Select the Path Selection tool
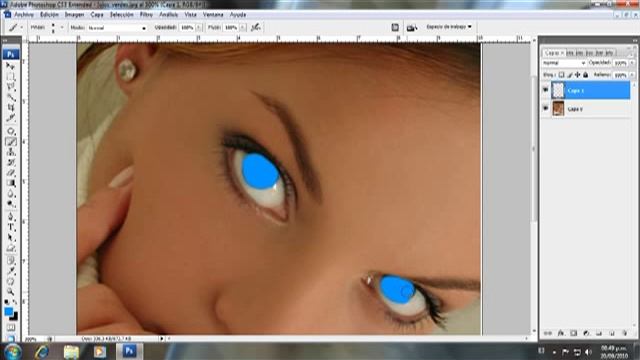The image size is (640, 360). coord(11,238)
